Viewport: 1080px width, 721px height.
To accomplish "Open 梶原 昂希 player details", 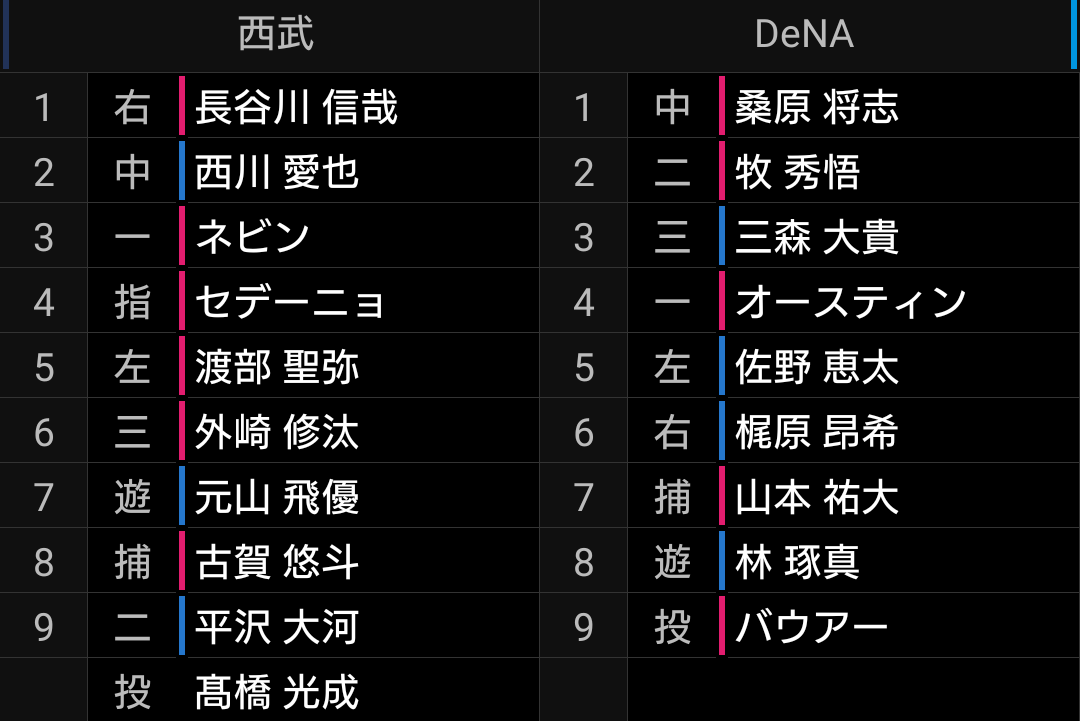I will coord(817,432).
